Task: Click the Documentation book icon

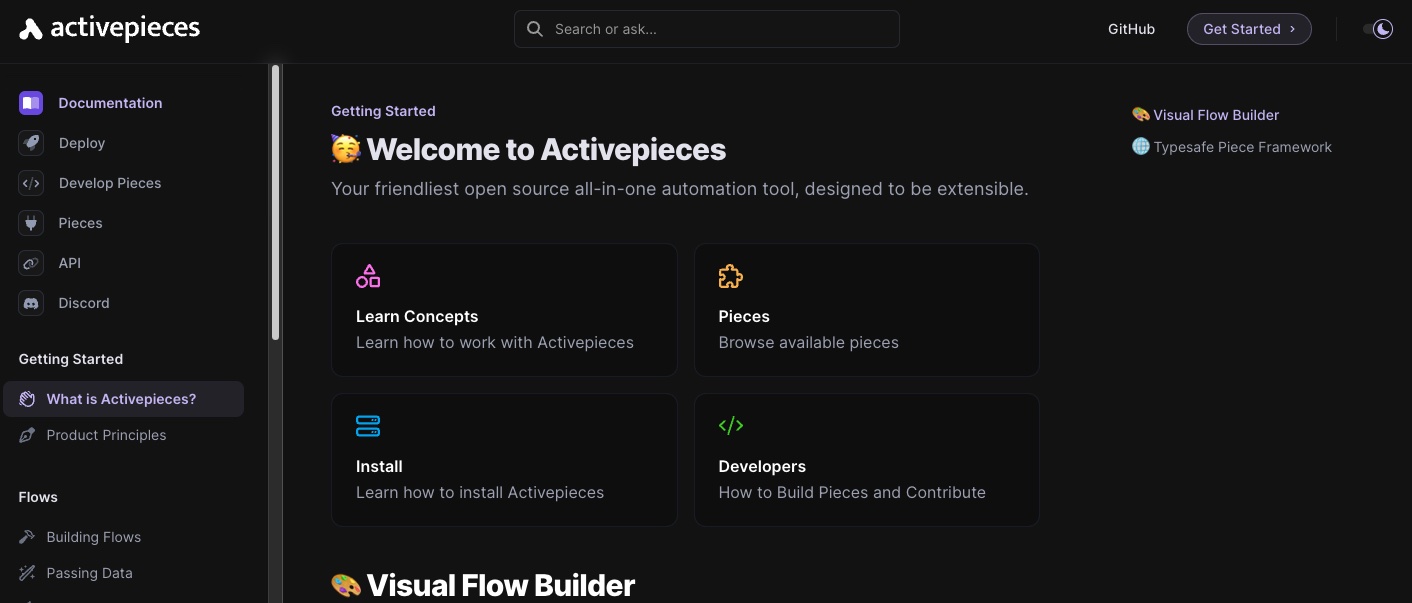Action: [31, 103]
